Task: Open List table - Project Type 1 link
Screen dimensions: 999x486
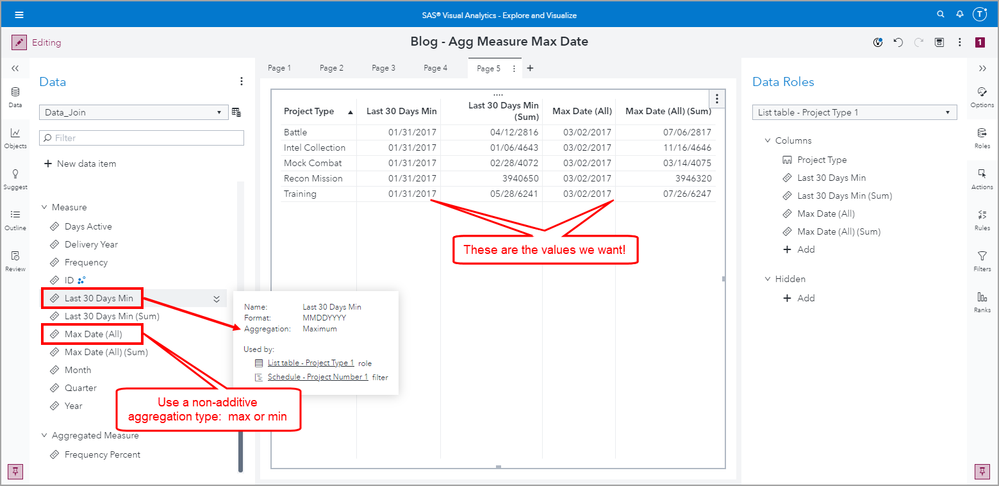Action: (x=311, y=363)
